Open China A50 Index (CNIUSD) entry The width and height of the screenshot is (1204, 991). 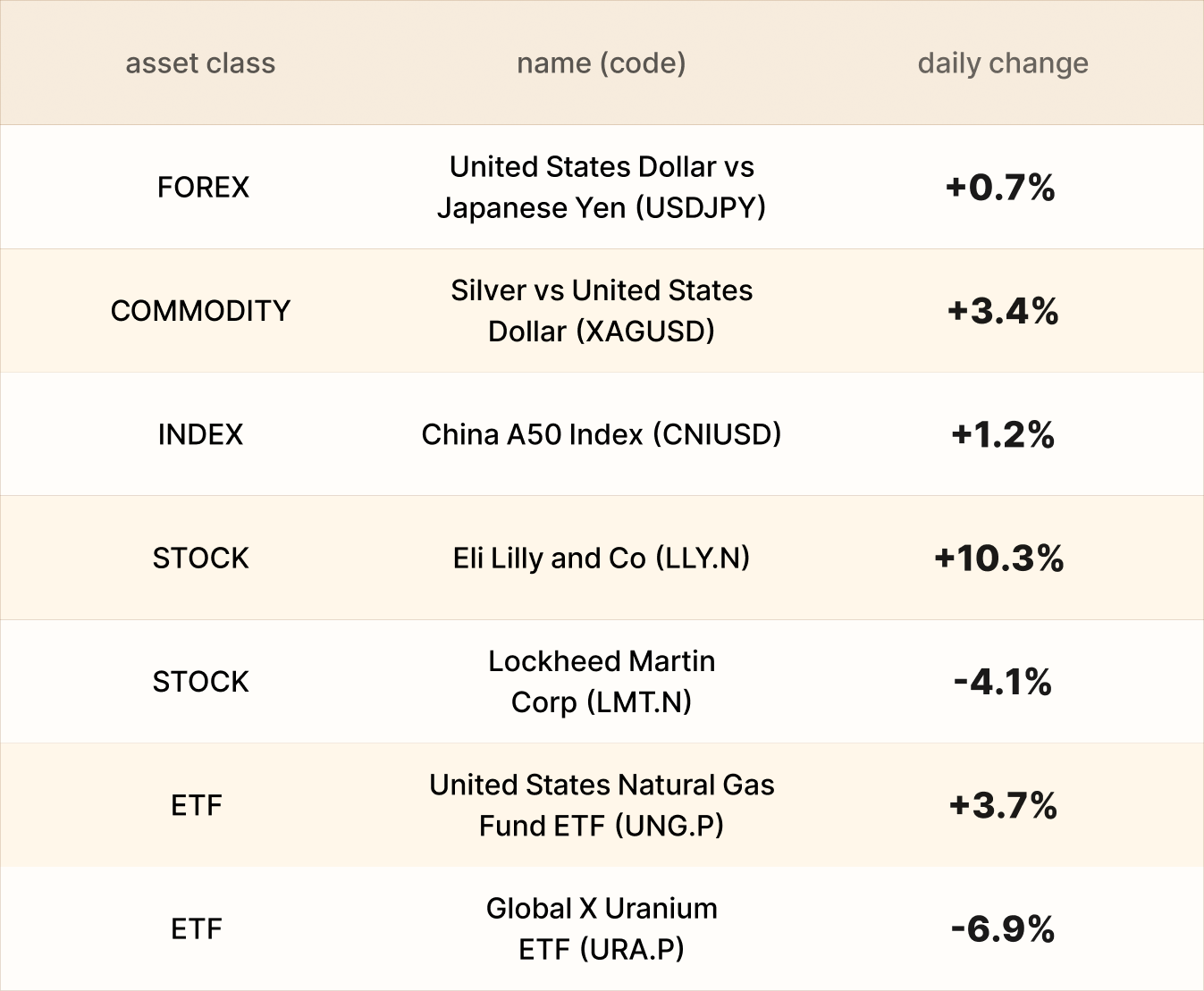[602, 434]
